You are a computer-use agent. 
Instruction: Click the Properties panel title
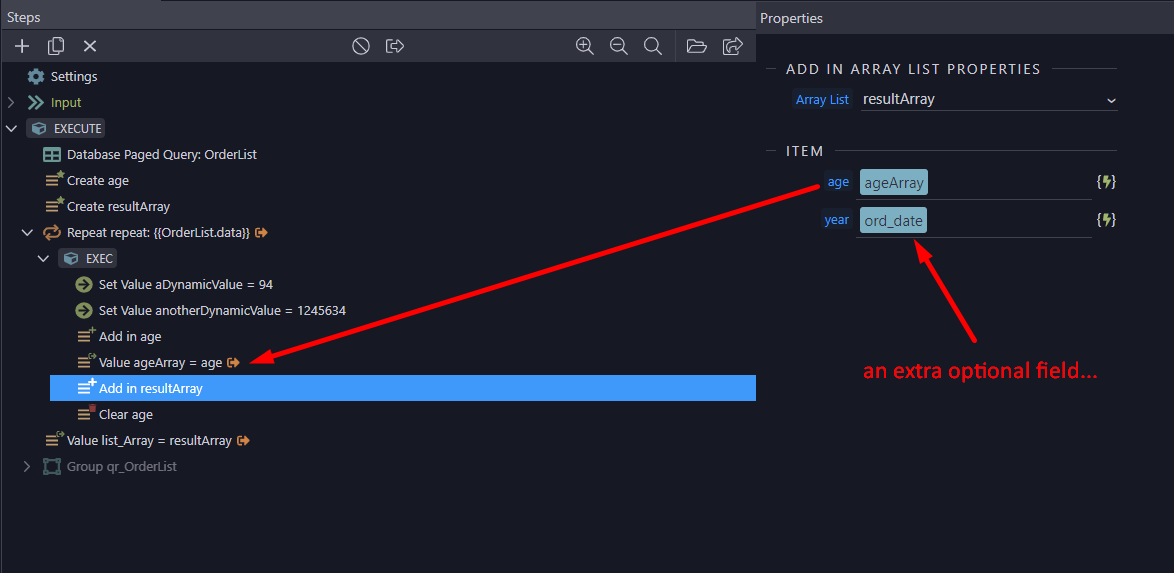(x=791, y=18)
